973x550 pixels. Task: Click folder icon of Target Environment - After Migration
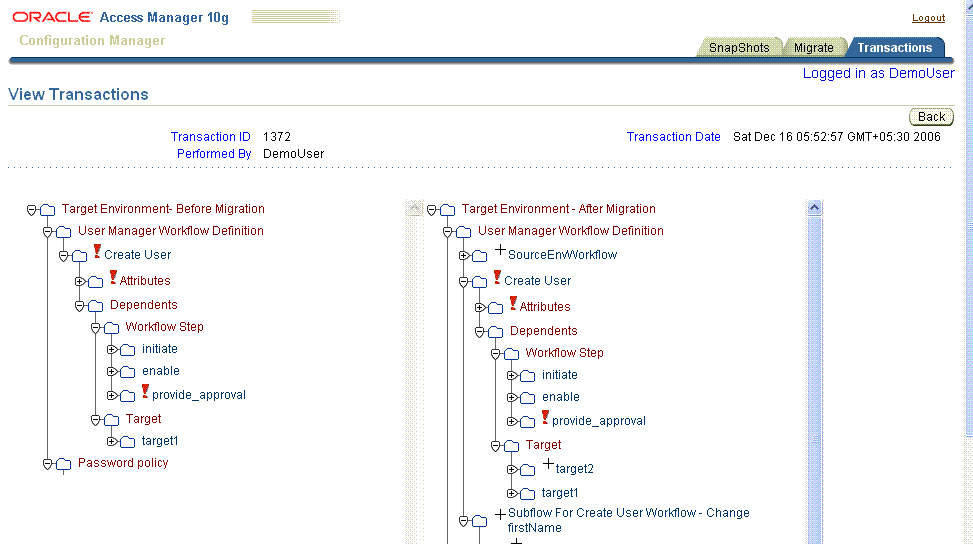click(448, 210)
